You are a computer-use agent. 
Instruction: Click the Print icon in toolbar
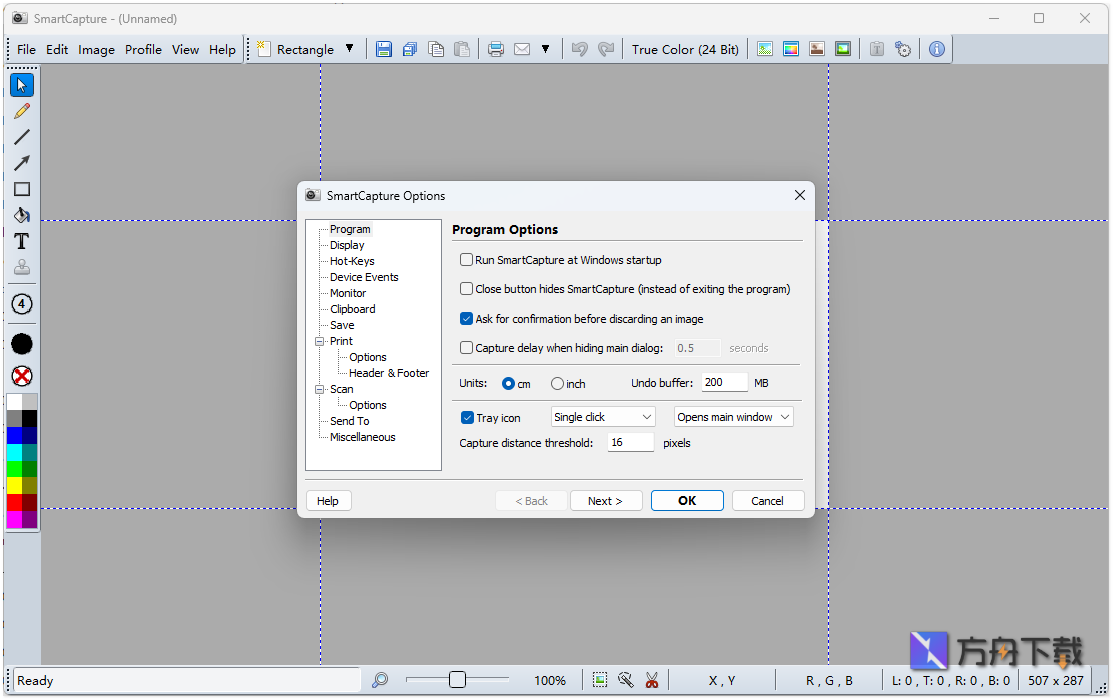point(496,49)
